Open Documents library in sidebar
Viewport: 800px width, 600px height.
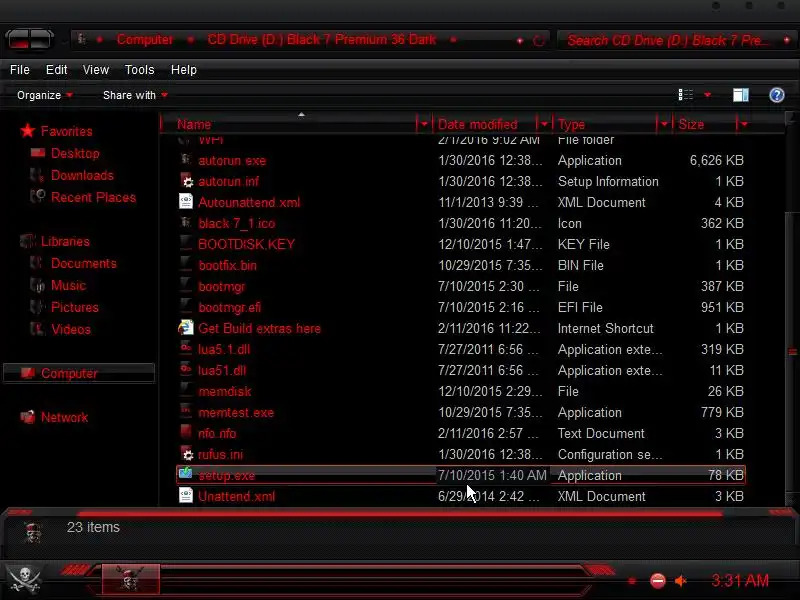pyautogui.click(x=84, y=263)
